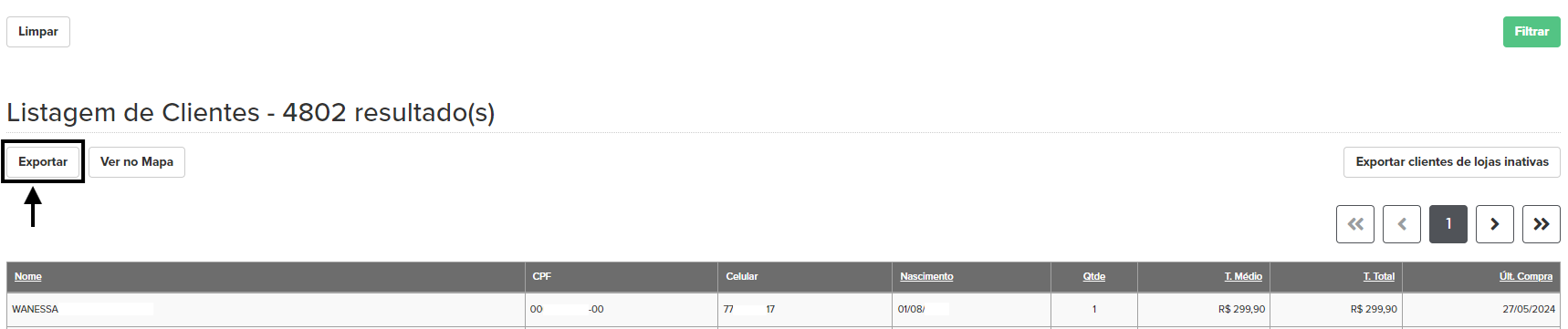The height and width of the screenshot is (329, 1568).
Task: Click the 27/05/2024 last purchase date cell
Action: pos(1529,309)
